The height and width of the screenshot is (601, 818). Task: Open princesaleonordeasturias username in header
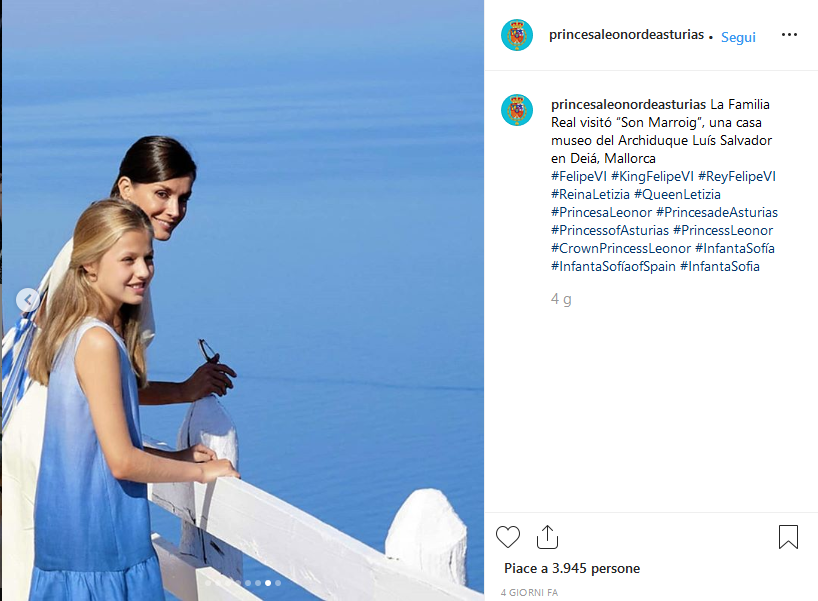point(627,34)
